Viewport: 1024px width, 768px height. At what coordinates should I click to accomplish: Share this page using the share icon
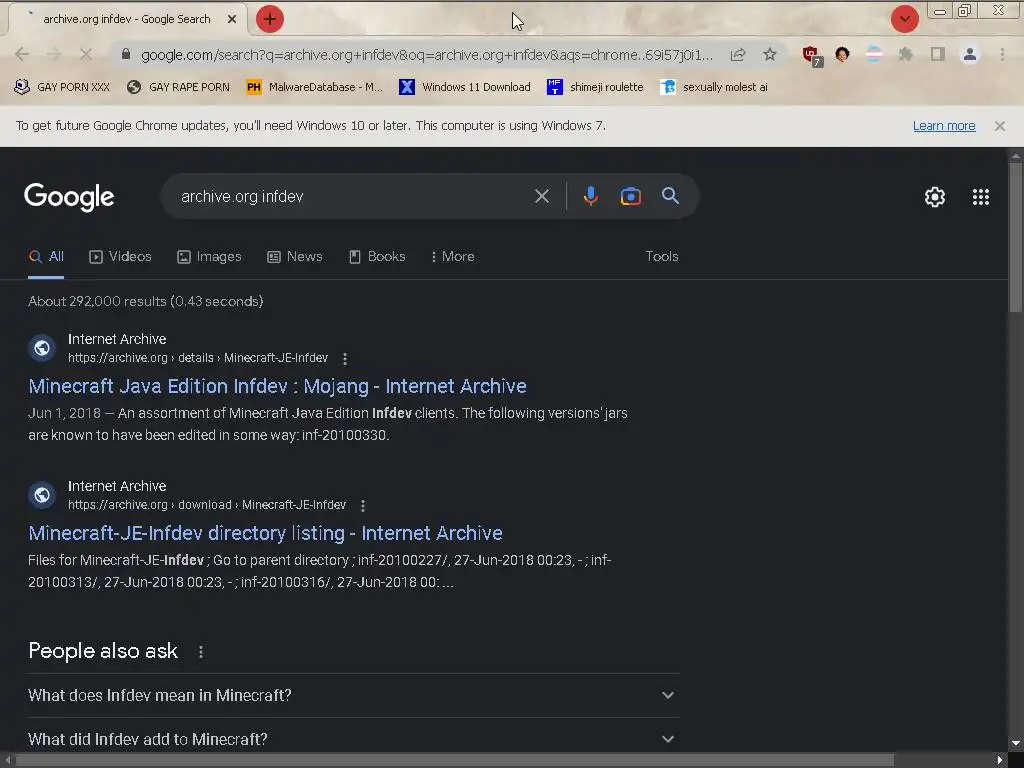pyautogui.click(x=738, y=54)
